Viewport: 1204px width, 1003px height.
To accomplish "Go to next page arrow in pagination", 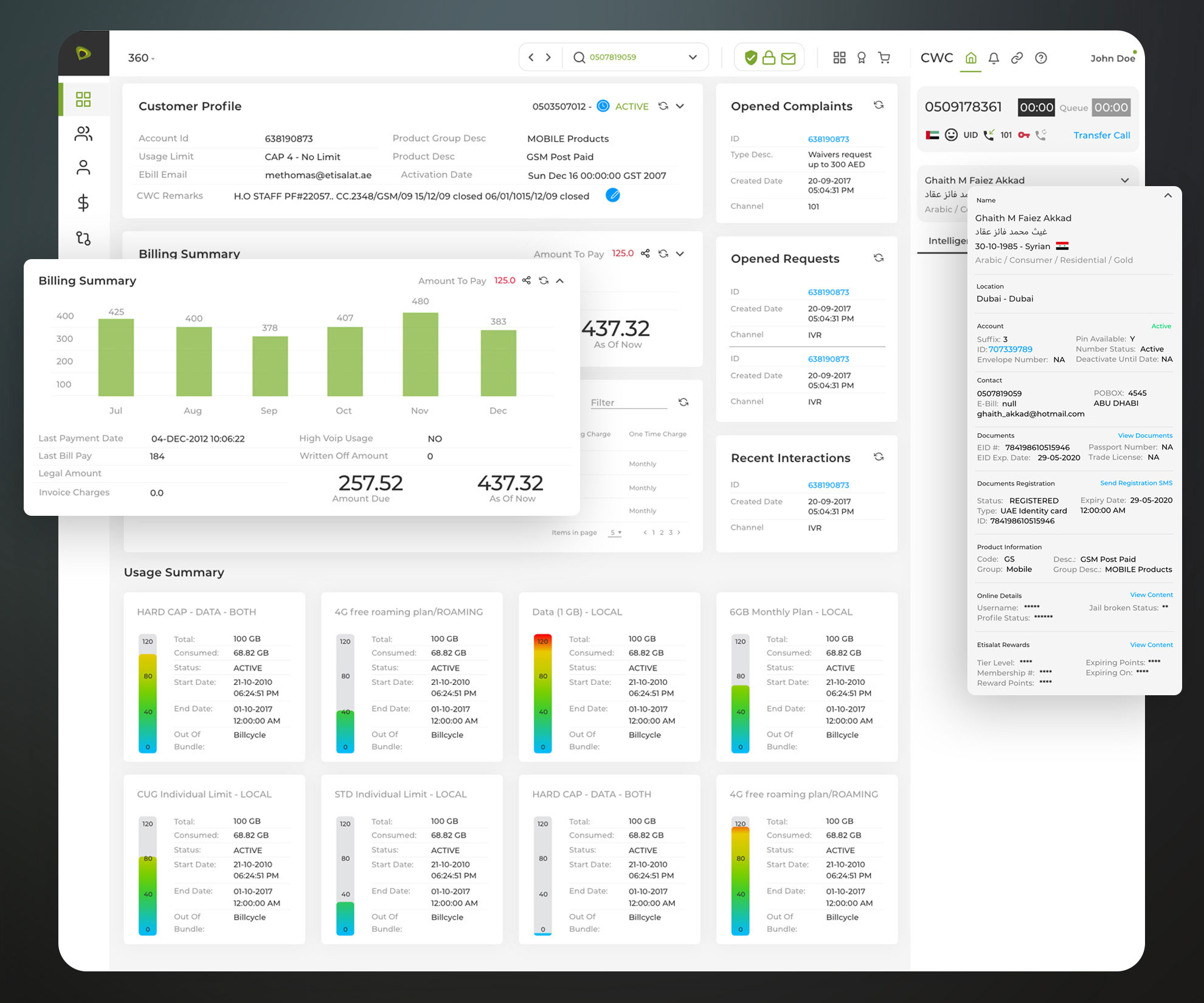I will tap(679, 532).
